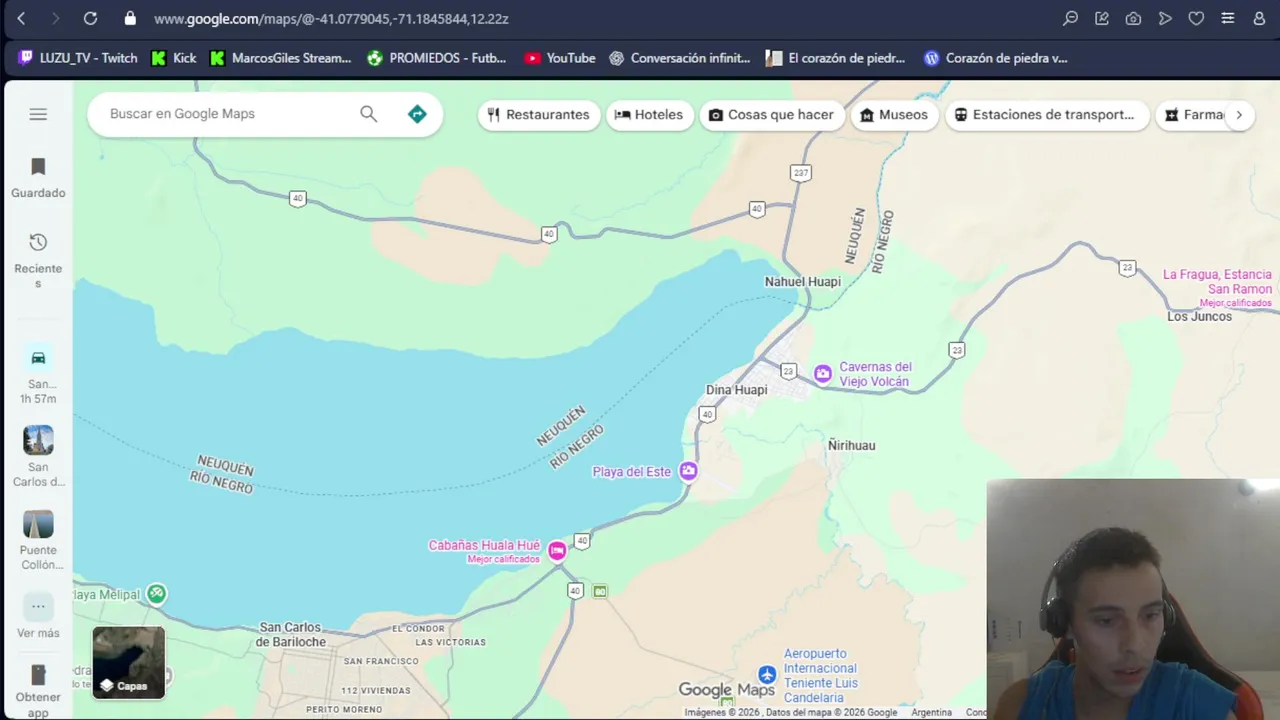Click the La Fragua, Estancia San Ramon label

pyautogui.click(x=1217, y=282)
